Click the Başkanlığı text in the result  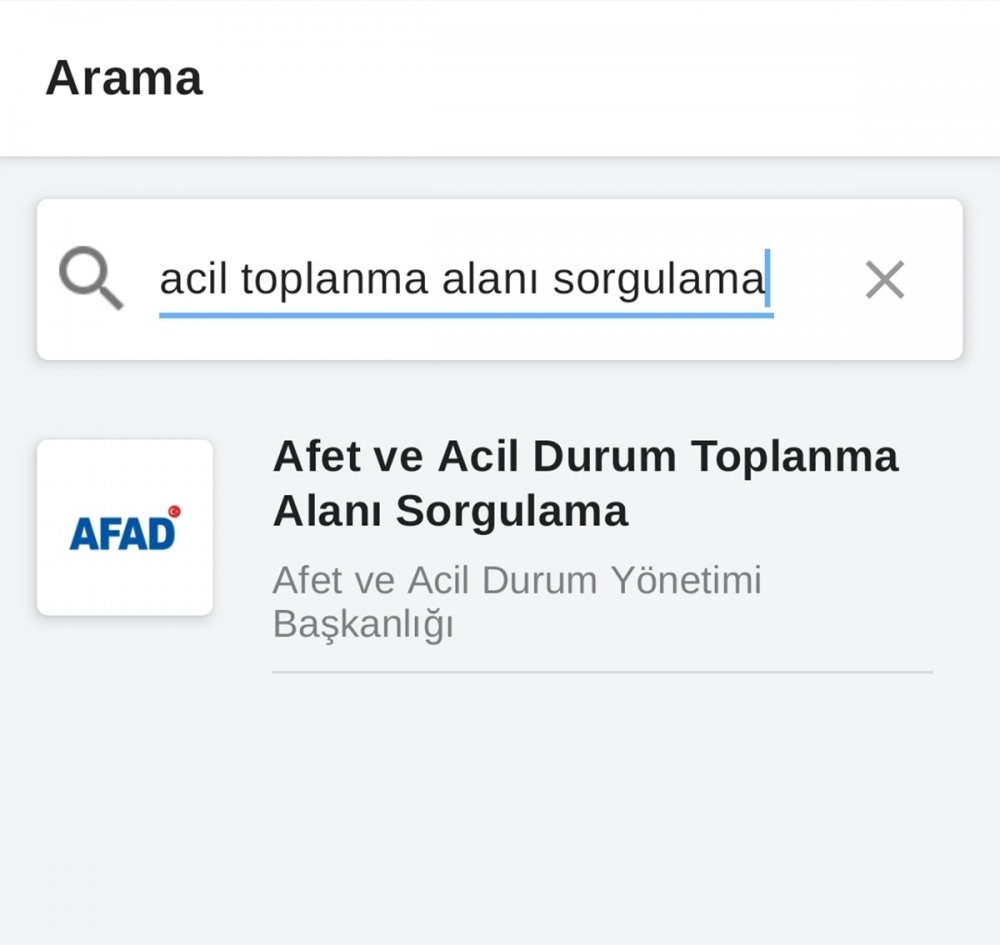363,625
